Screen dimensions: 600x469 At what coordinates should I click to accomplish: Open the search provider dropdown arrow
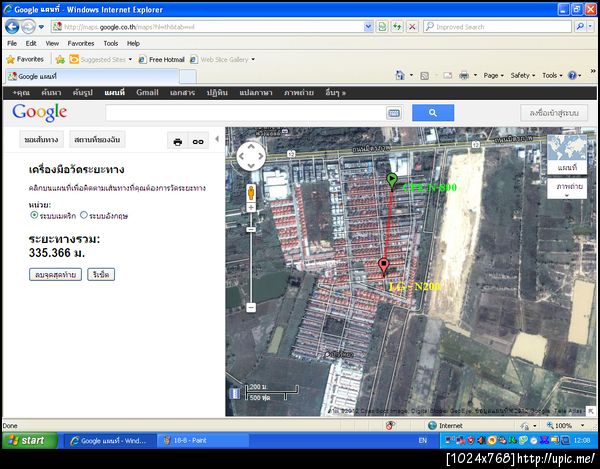point(591,26)
